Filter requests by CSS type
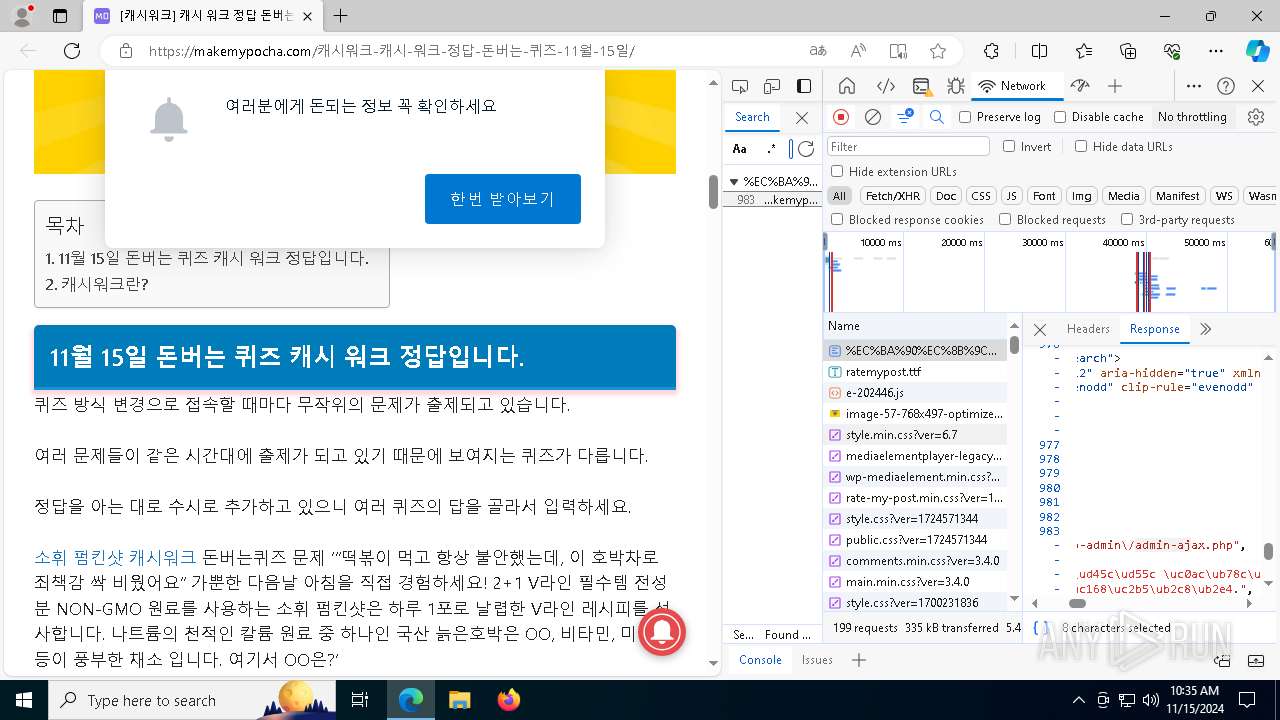Image resolution: width=1280 pixels, height=720 pixels. coord(981,196)
